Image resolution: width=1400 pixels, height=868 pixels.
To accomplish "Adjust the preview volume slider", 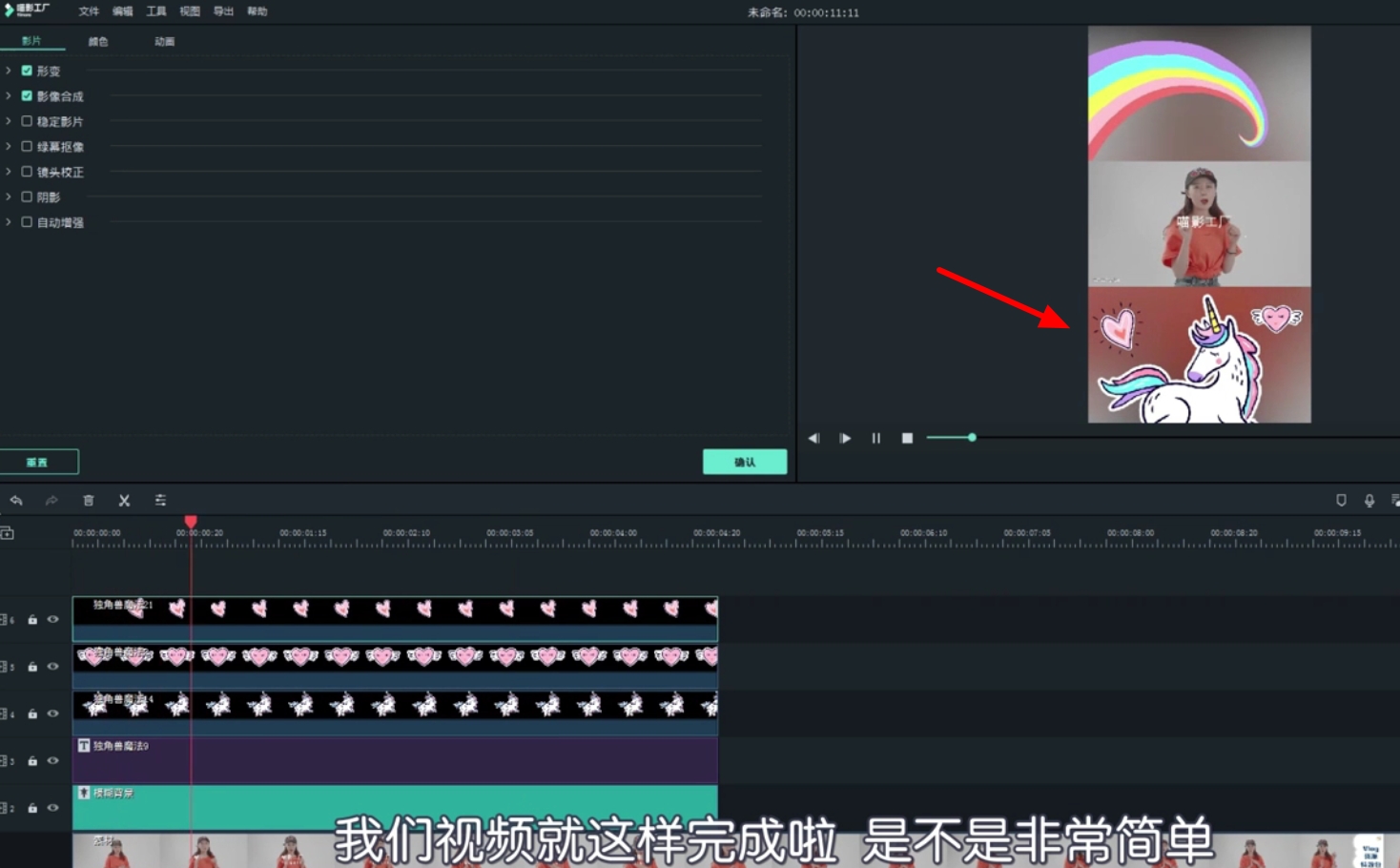I will pyautogui.click(x=972, y=437).
